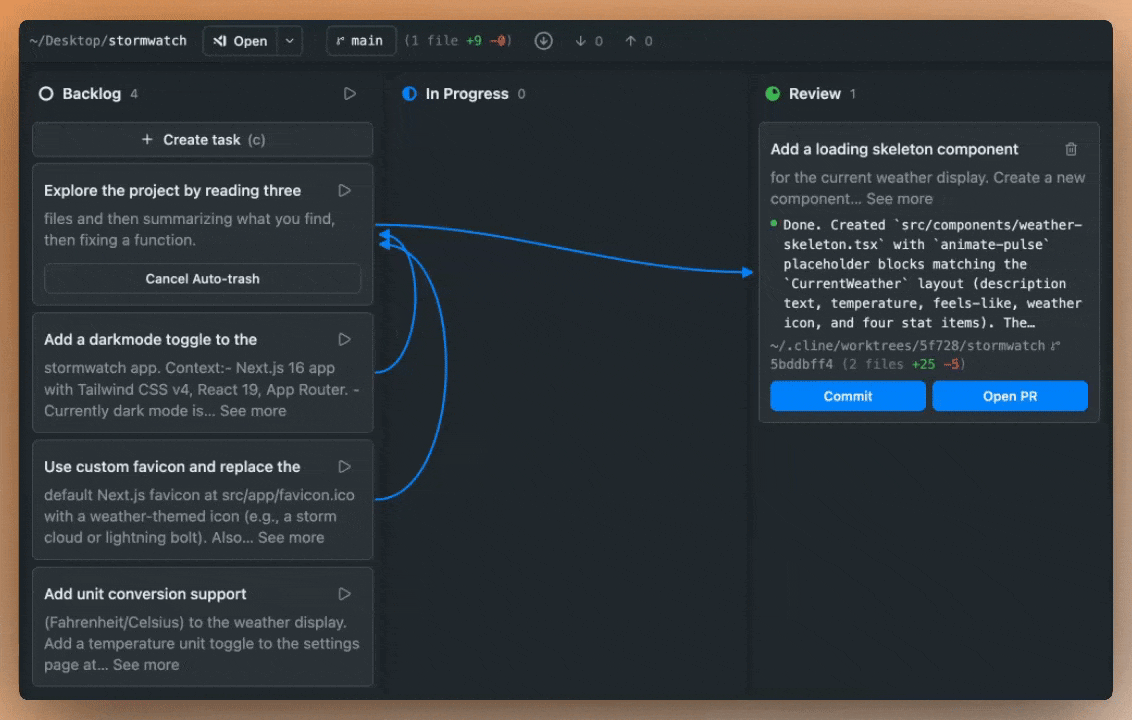Click the fetch download circle icon
The width and height of the screenshot is (1132, 720).
[x=543, y=41]
